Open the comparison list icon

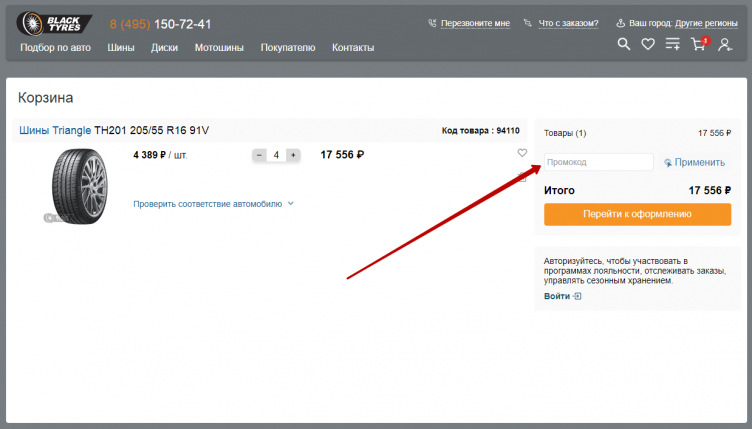click(672, 45)
